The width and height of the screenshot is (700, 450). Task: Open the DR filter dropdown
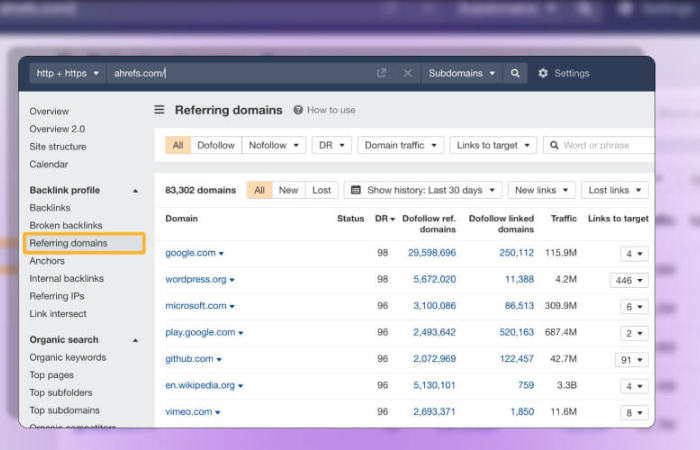[332, 145]
